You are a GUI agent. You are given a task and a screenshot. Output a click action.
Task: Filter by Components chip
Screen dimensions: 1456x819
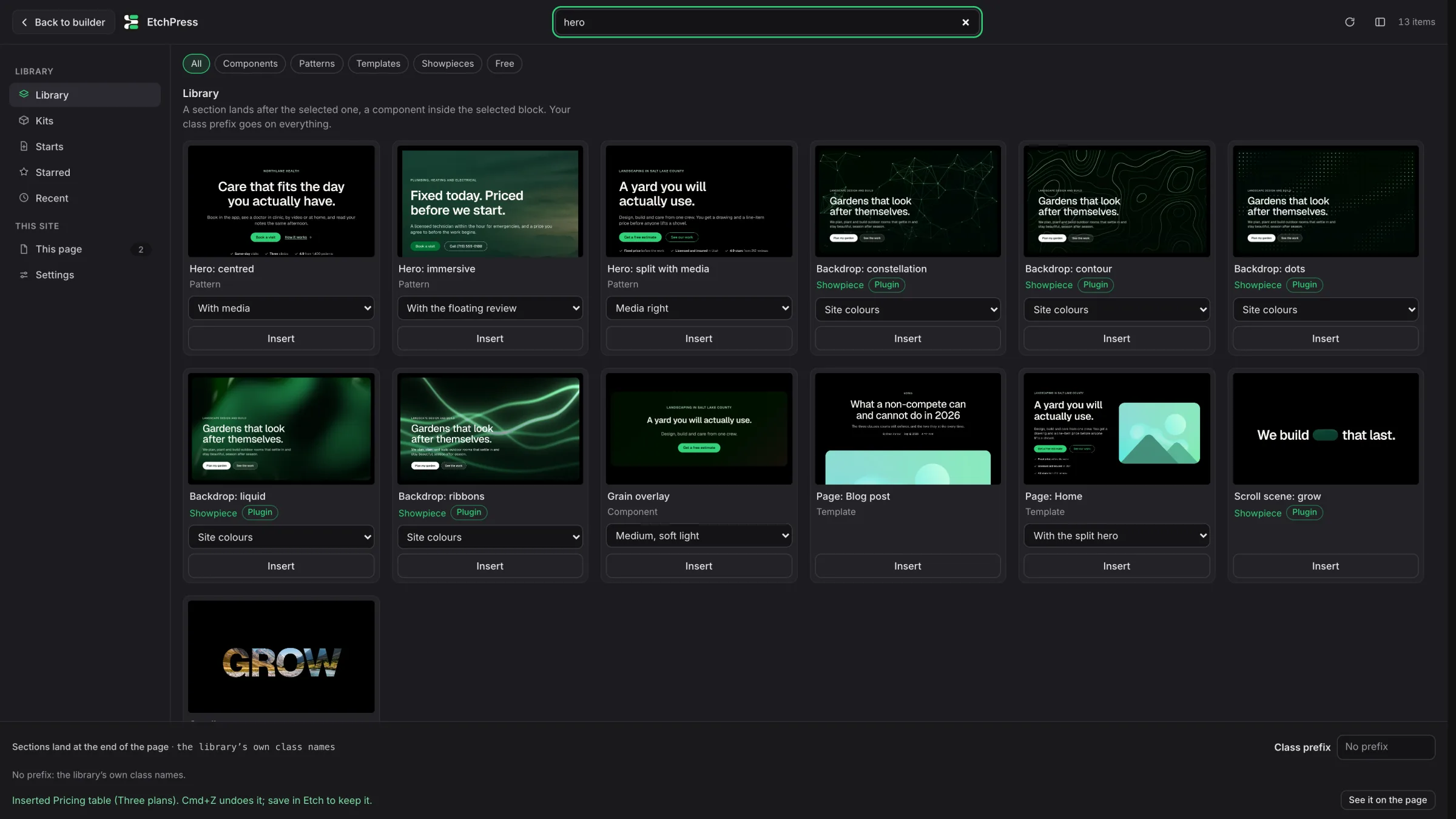(x=250, y=64)
